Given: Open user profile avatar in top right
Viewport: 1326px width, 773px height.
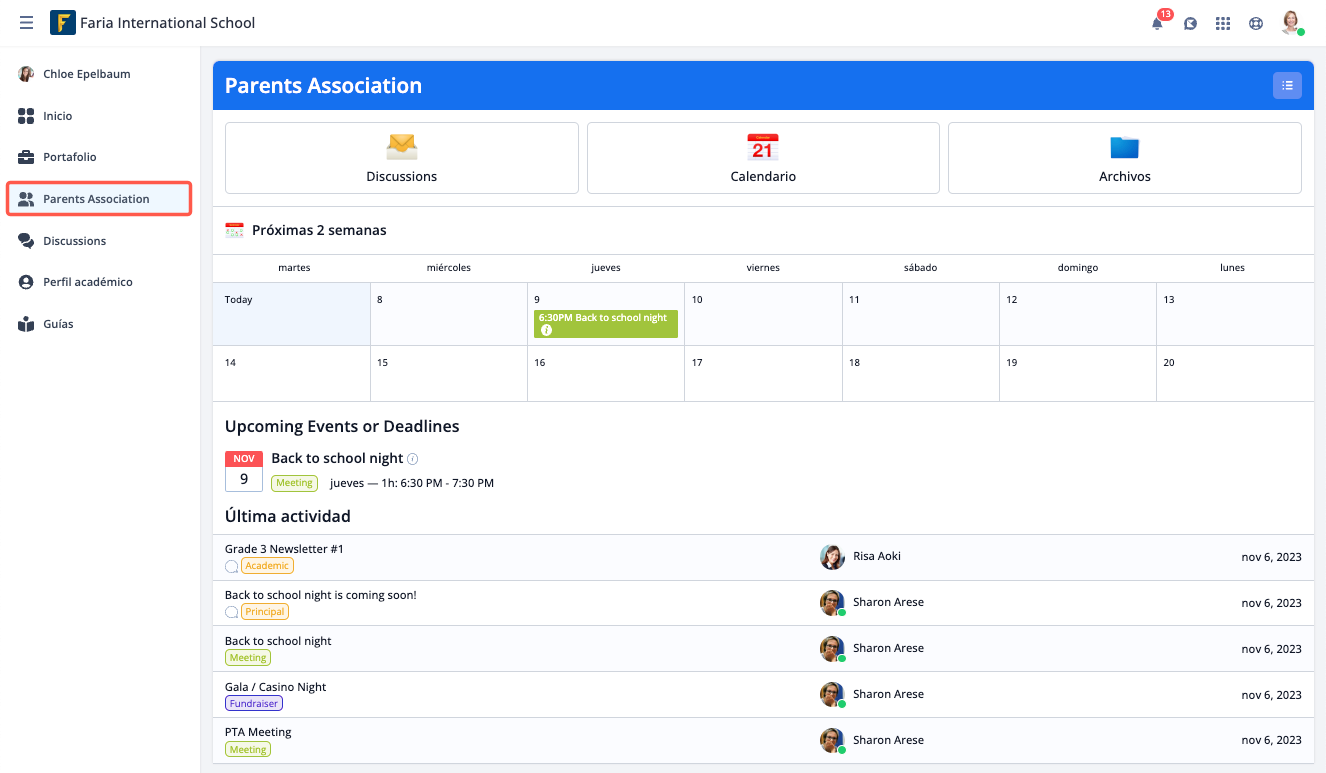Looking at the screenshot, I should point(1291,23).
